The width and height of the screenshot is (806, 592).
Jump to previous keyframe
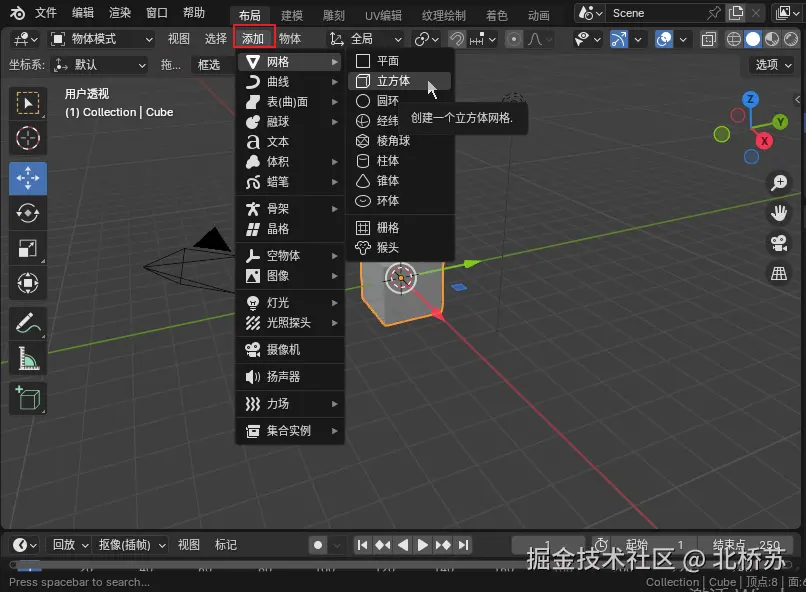click(x=382, y=545)
